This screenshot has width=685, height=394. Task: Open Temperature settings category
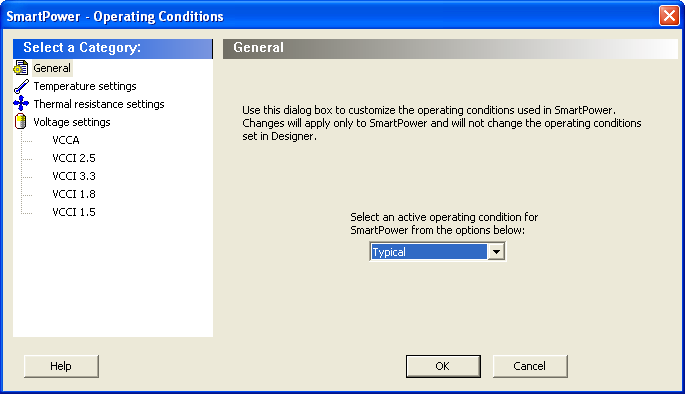coord(85,86)
